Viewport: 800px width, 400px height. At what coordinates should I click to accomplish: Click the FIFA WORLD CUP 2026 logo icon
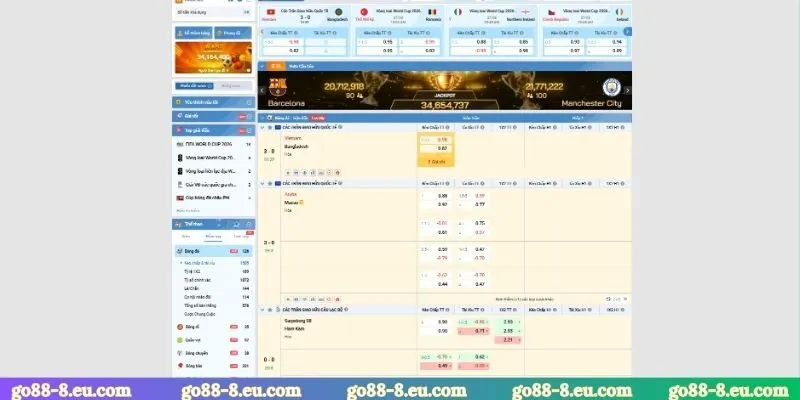tap(180, 144)
